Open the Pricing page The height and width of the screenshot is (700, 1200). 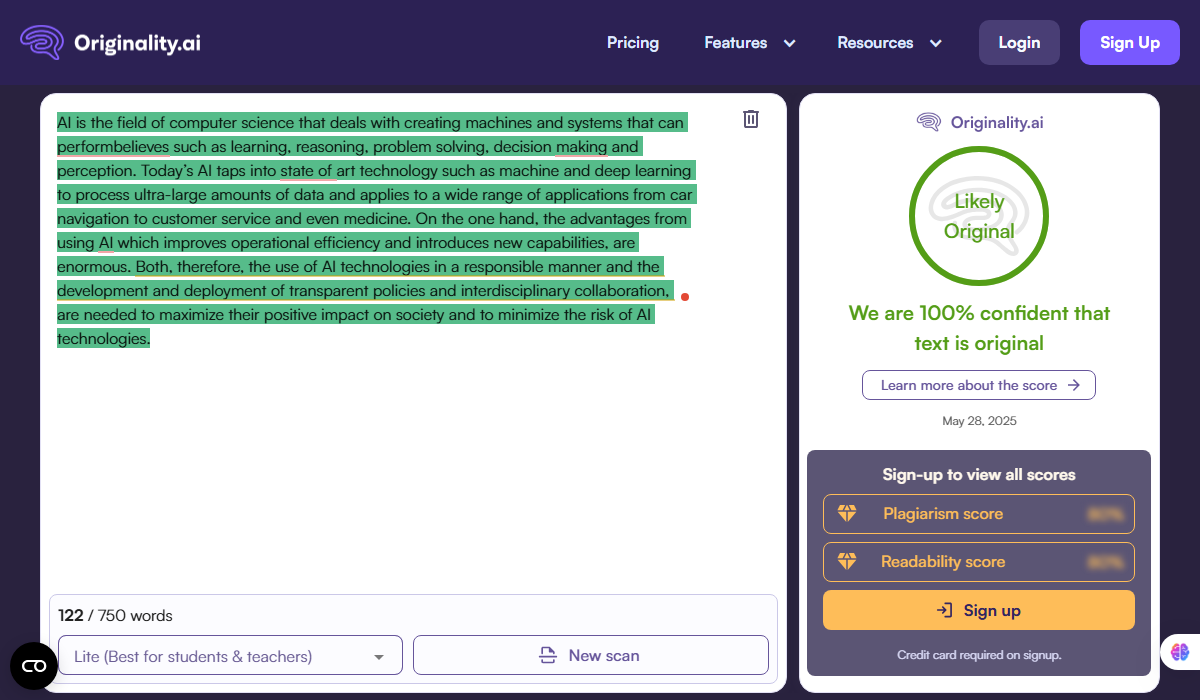click(x=633, y=43)
